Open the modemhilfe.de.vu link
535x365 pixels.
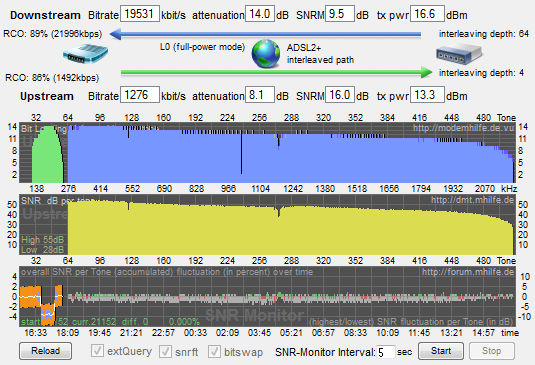coord(463,128)
